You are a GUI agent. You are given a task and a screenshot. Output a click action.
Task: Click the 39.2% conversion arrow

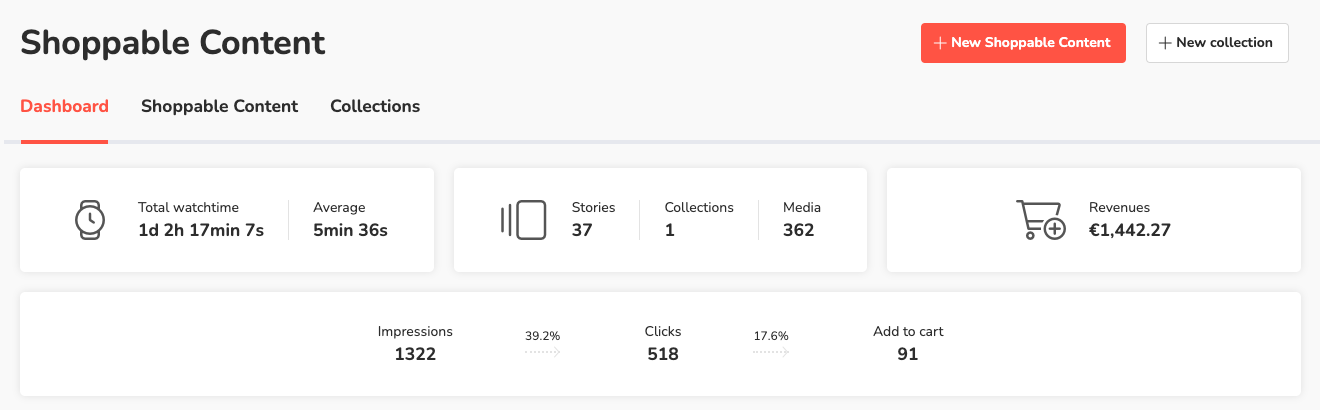pyautogui.click(x=542, y=352)
